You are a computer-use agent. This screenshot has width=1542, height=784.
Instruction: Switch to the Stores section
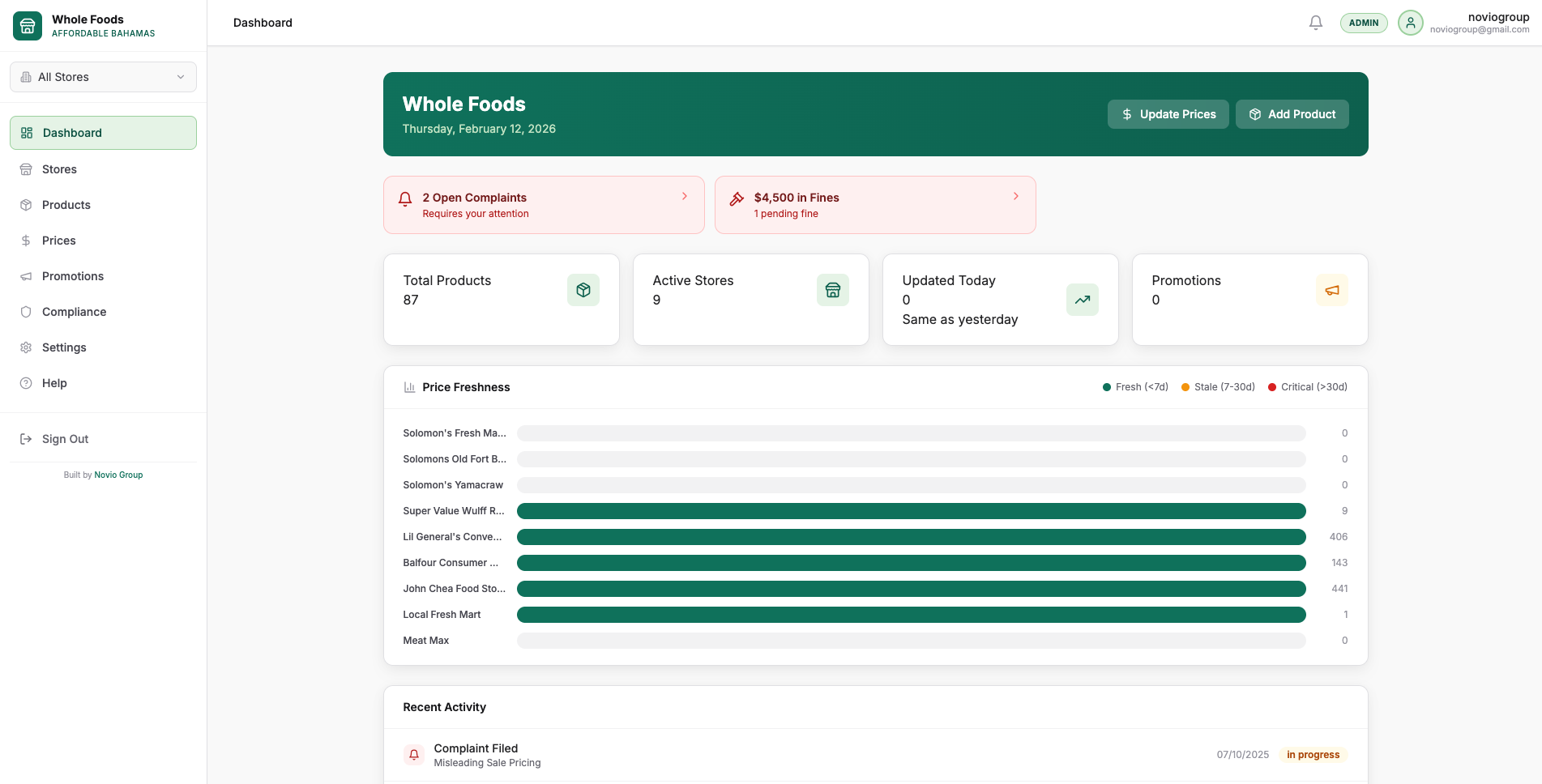pos(58,169)
